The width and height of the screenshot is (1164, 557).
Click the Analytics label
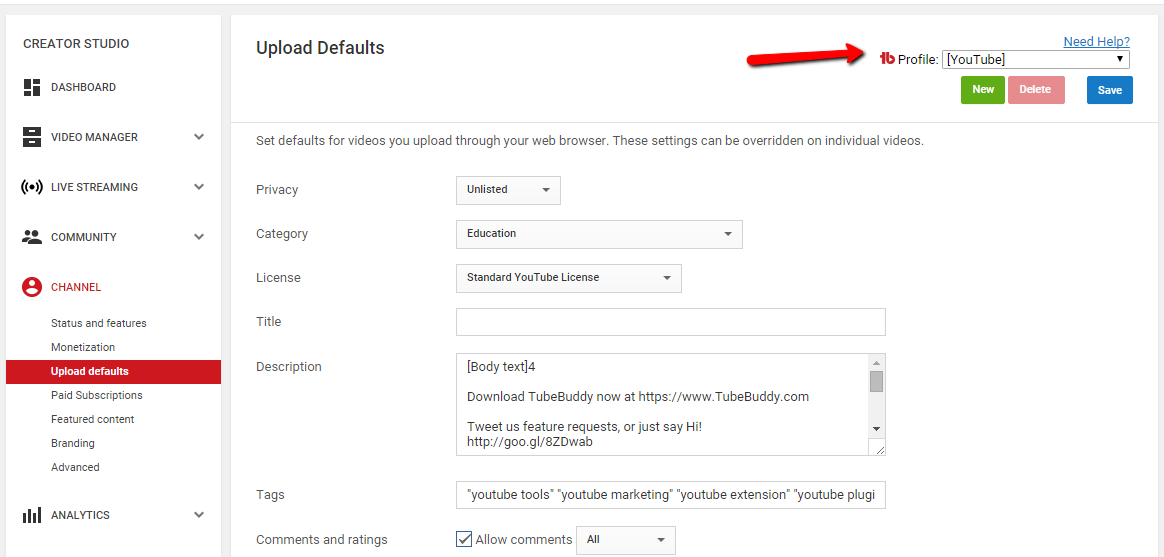point(80,515)
